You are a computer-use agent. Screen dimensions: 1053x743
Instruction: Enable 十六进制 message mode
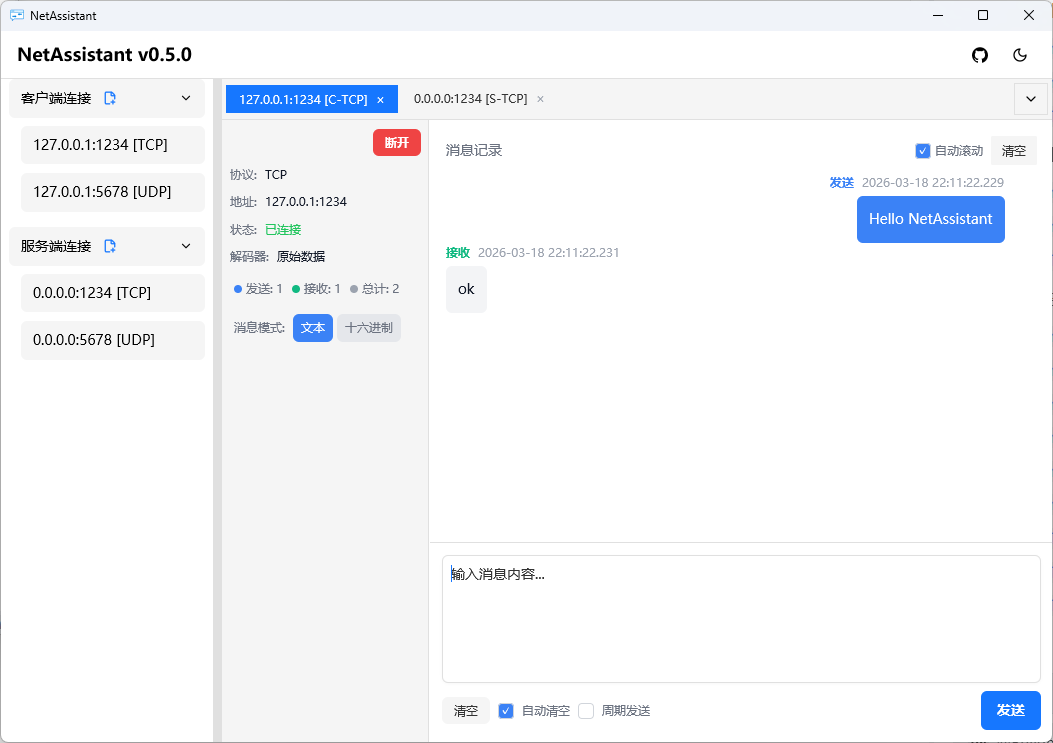tap(370, 327)
